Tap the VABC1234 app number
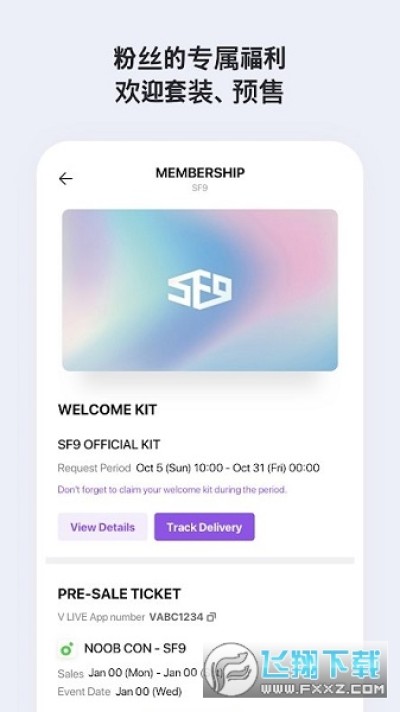 [176, 617]
